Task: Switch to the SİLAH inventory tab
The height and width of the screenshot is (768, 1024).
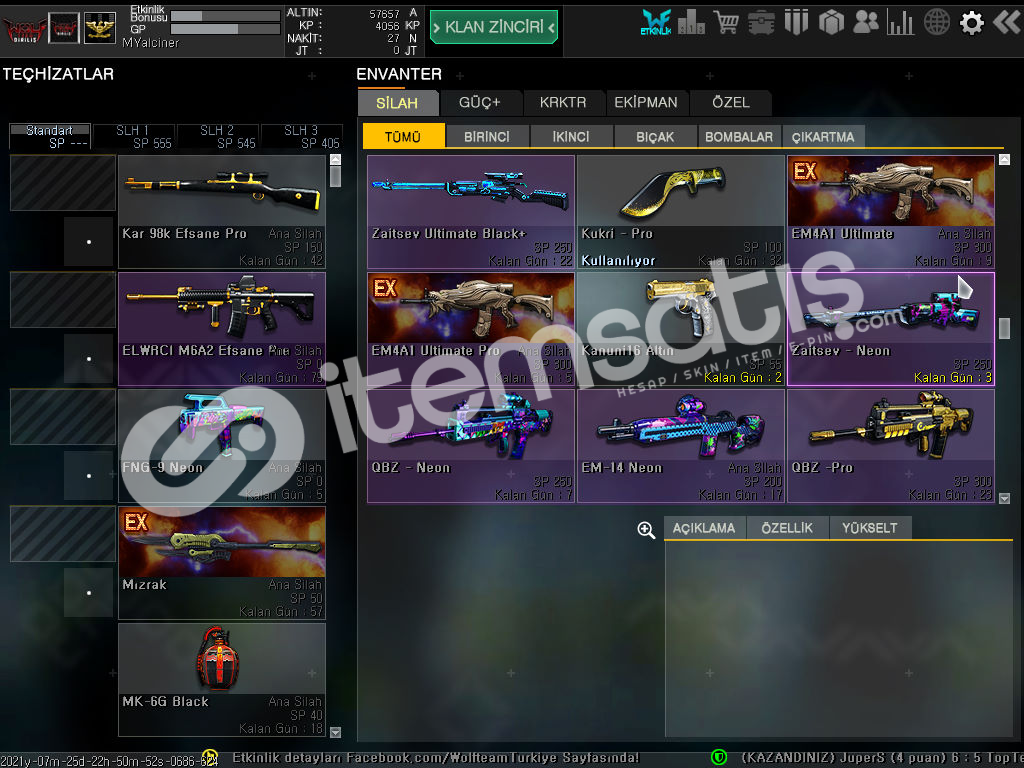Action: [x=397, y=103]
